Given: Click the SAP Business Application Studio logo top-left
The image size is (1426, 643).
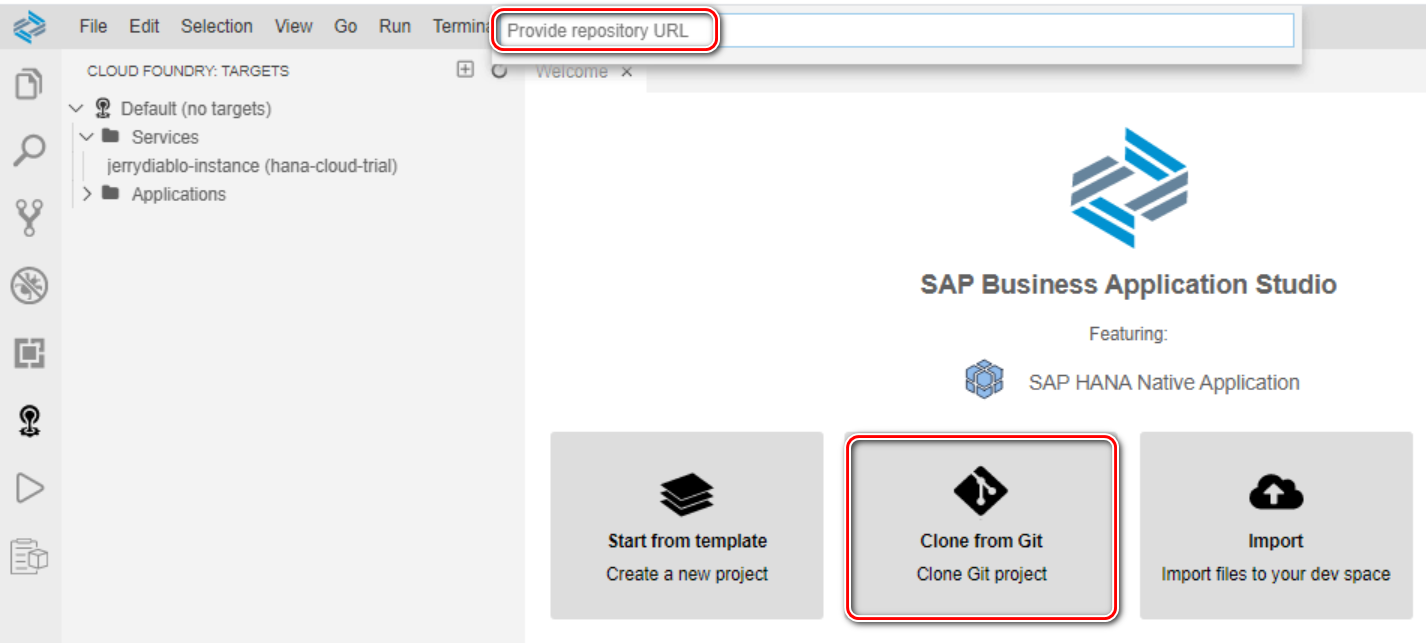Looking at the screenshot, I should click(x=30, y=27).
